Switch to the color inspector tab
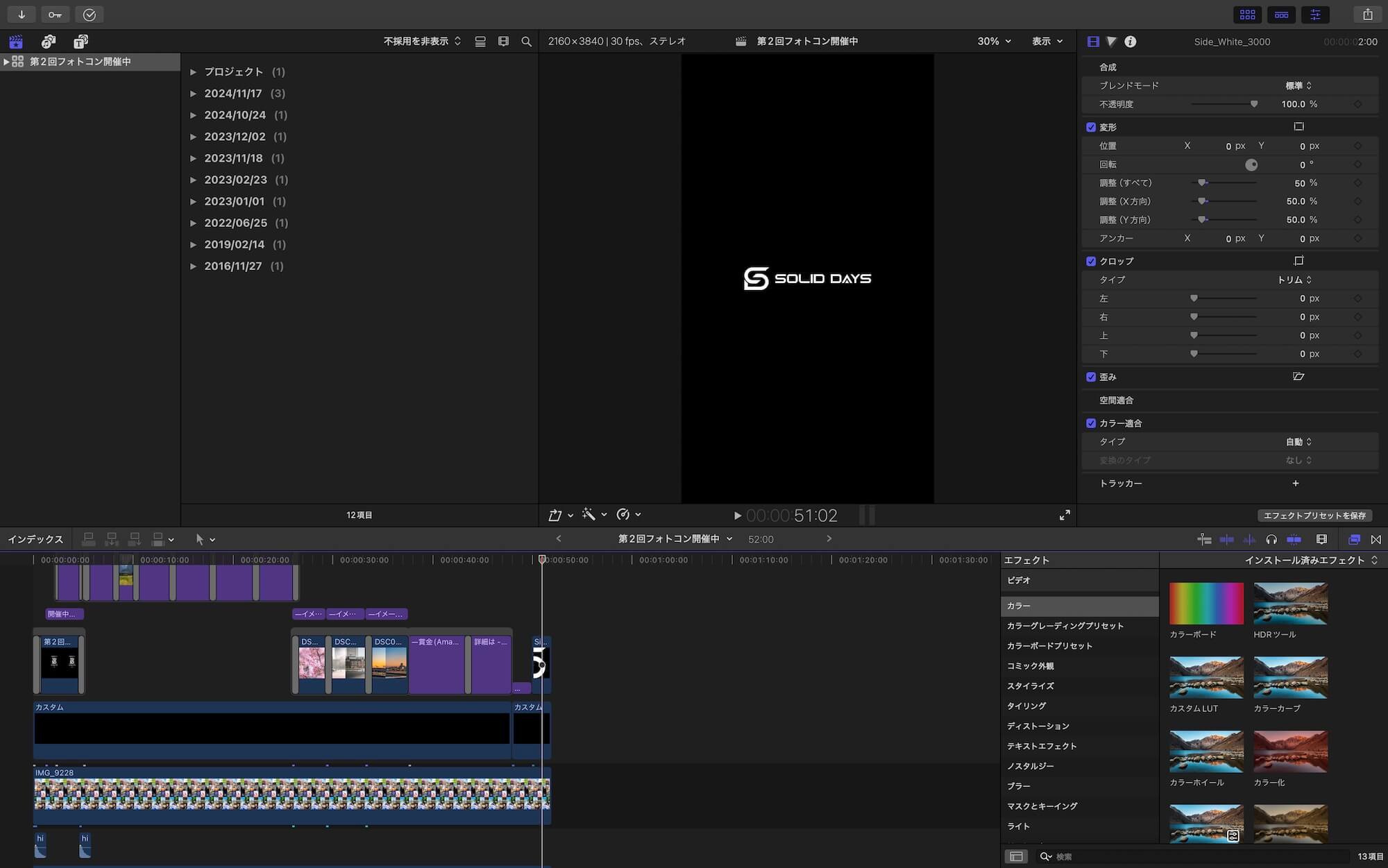Image resolution: width=1388 pixels, height=868 pixels. click(x=1112, y=42)
